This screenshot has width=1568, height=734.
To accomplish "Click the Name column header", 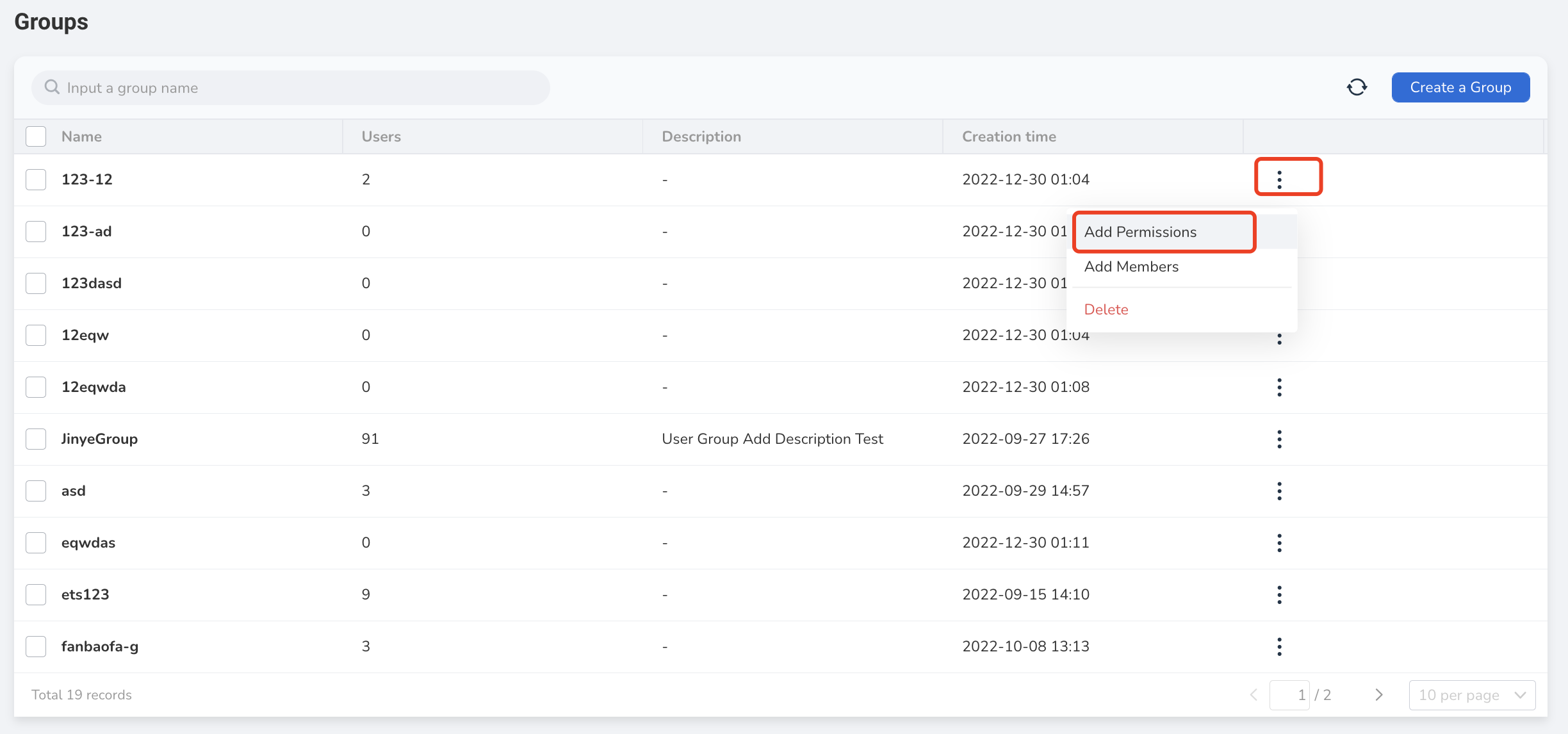I will (81, 136).
